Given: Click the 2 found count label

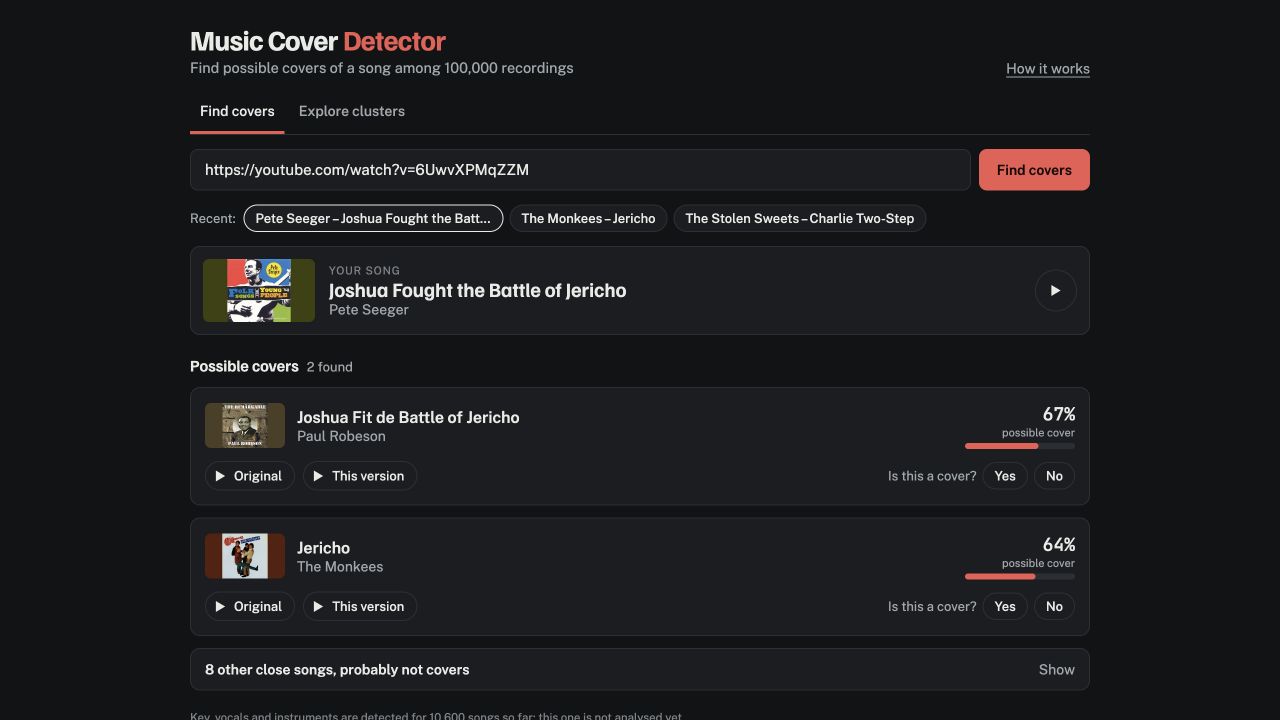Looking at the screenshot, I should click(x=330, y=367).
